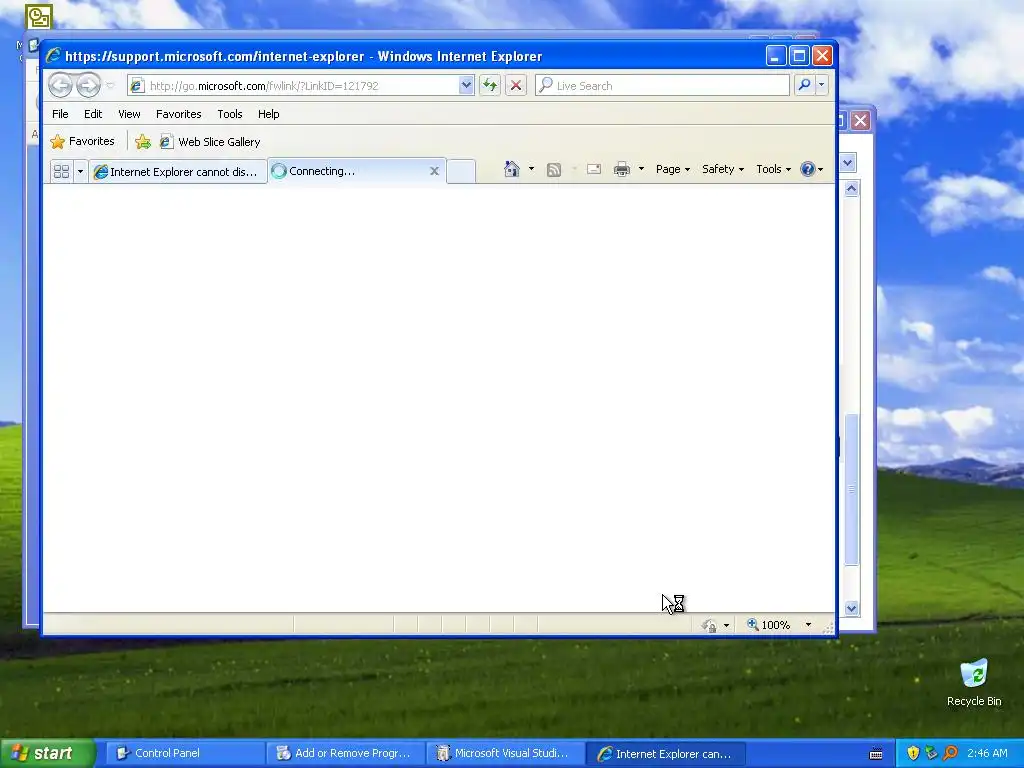This screenshot has width=1024, height=768.
Task: Open the Tab List dropdown arrow
Action: [80, 172]
